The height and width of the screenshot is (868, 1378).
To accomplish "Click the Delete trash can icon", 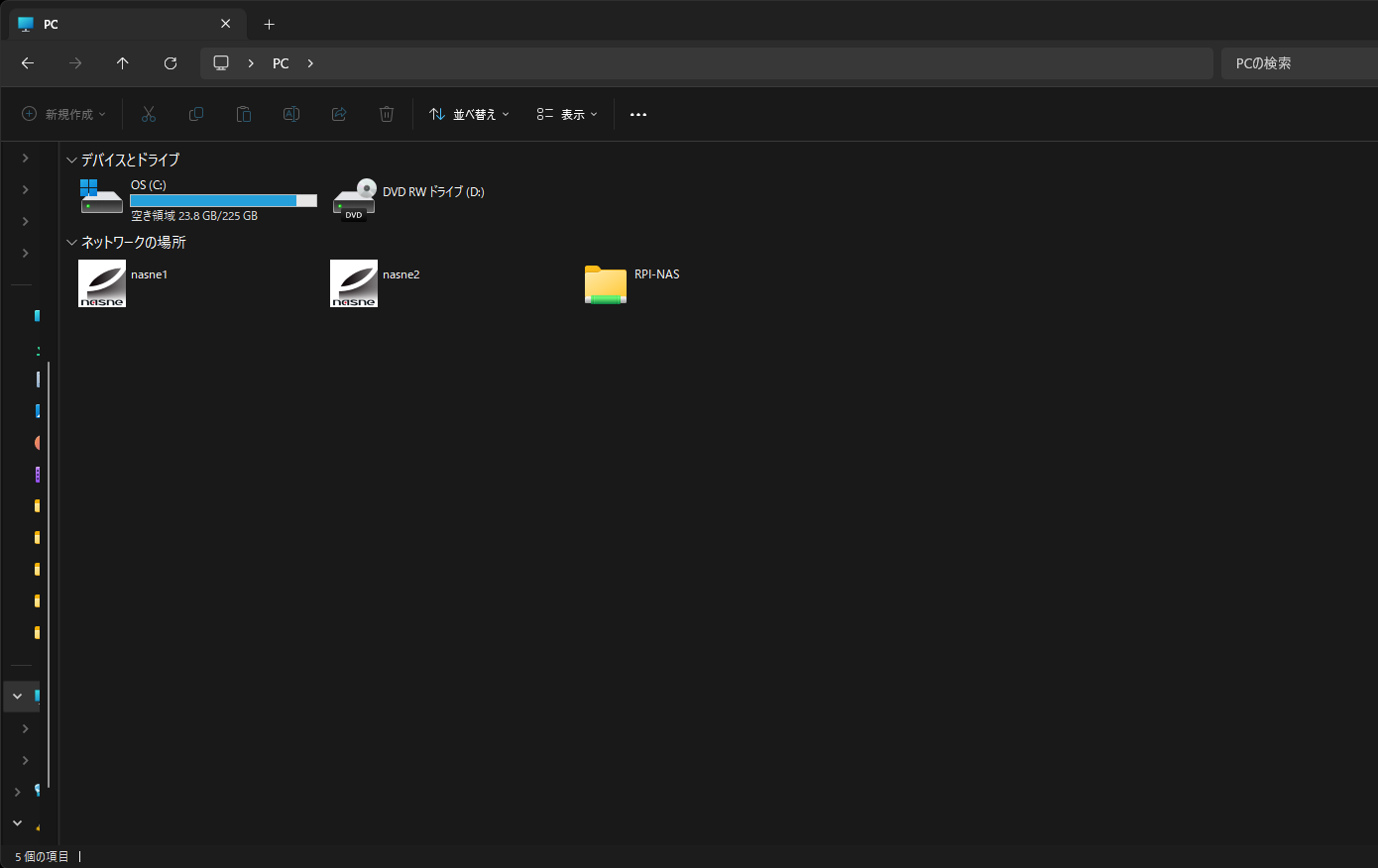I will coord(387,114).
